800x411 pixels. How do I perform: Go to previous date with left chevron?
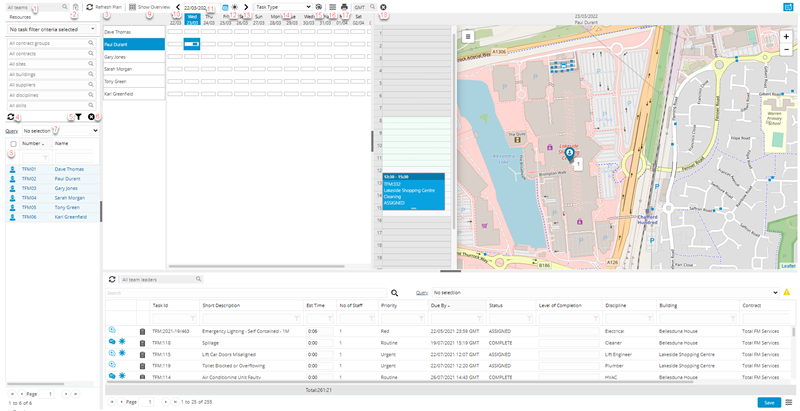(178, 7)
